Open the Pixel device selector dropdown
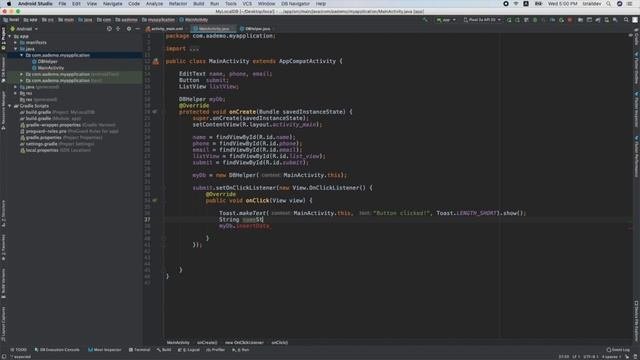Screen dimensions: 640x360 click(482, 20)
